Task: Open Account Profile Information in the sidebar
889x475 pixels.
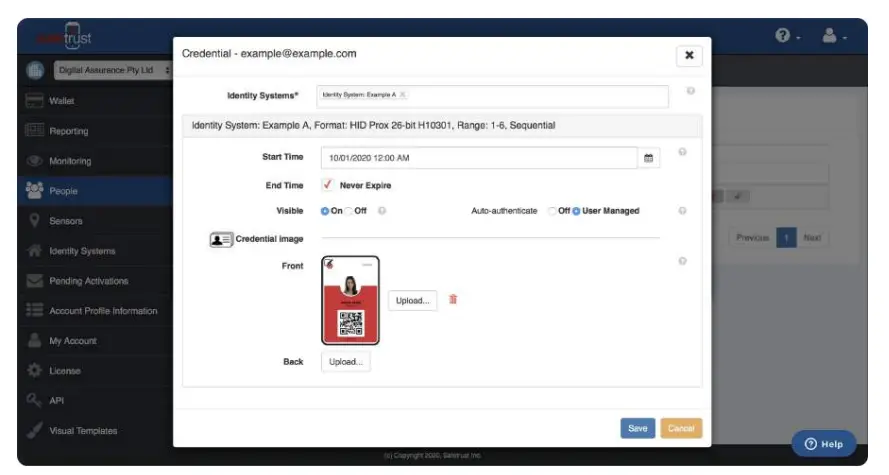Action: pos(95,311)
